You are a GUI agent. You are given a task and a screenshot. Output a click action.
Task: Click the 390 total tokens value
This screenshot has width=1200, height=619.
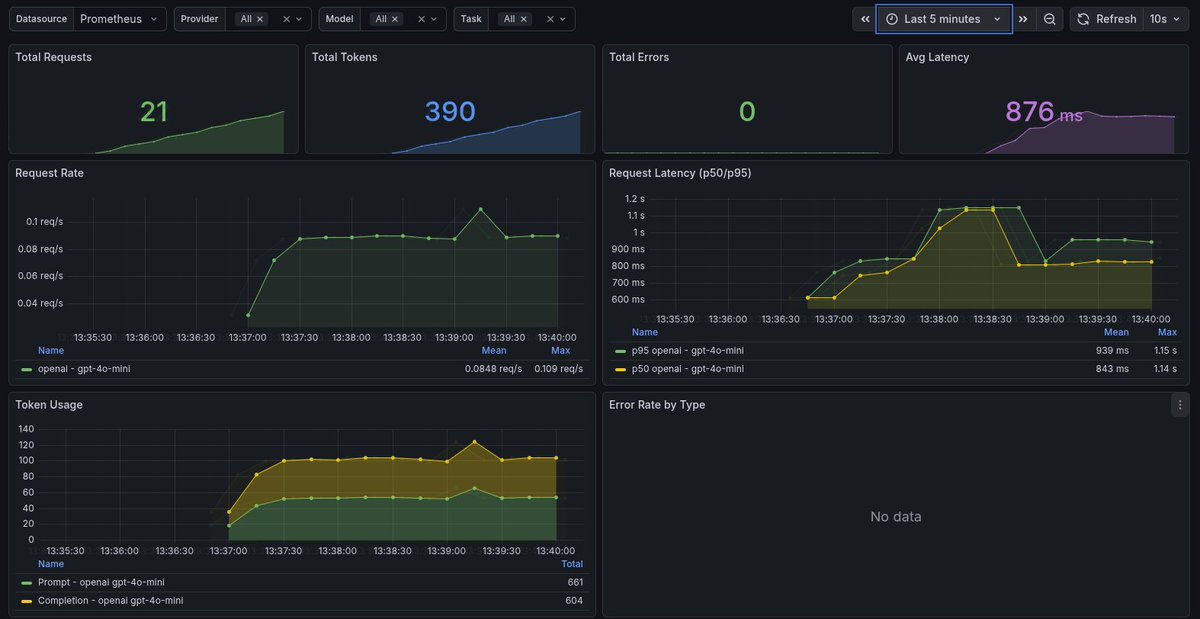click(x=450, y=112)
